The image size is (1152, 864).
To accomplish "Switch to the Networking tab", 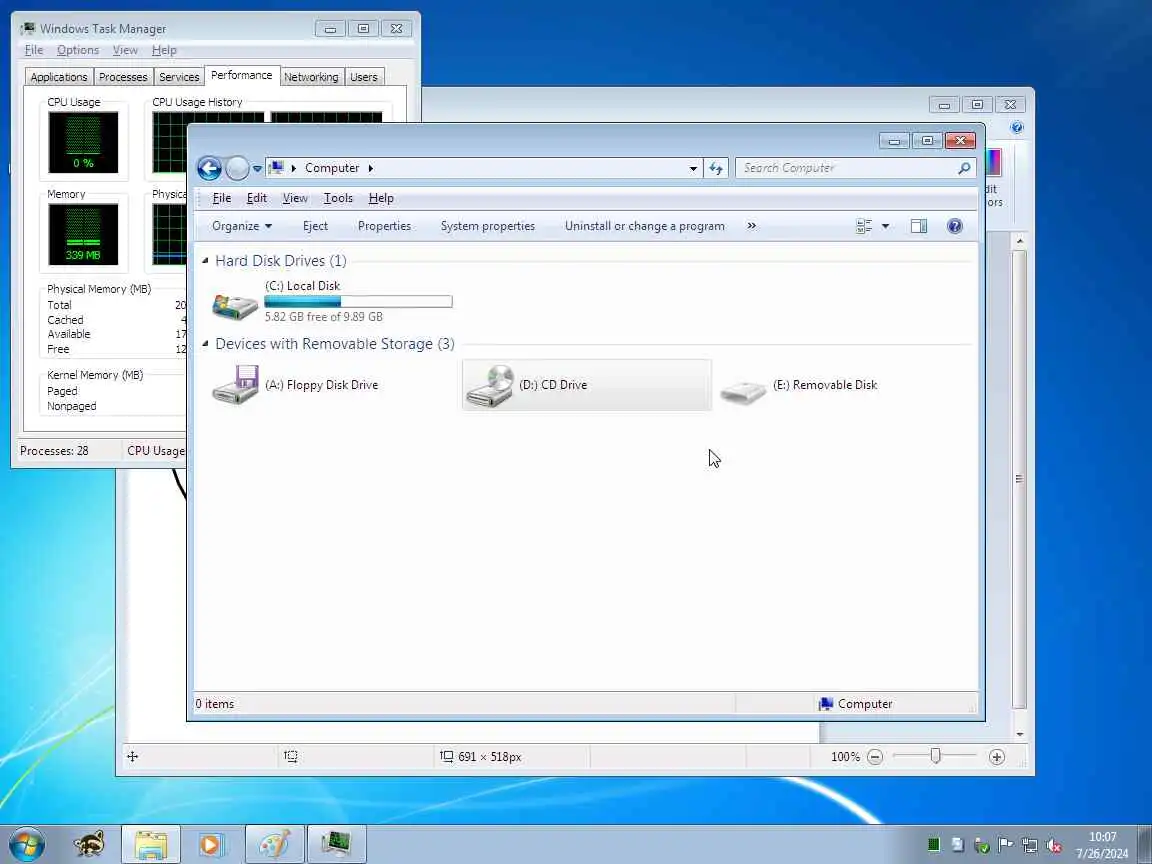I will point(311,77).
